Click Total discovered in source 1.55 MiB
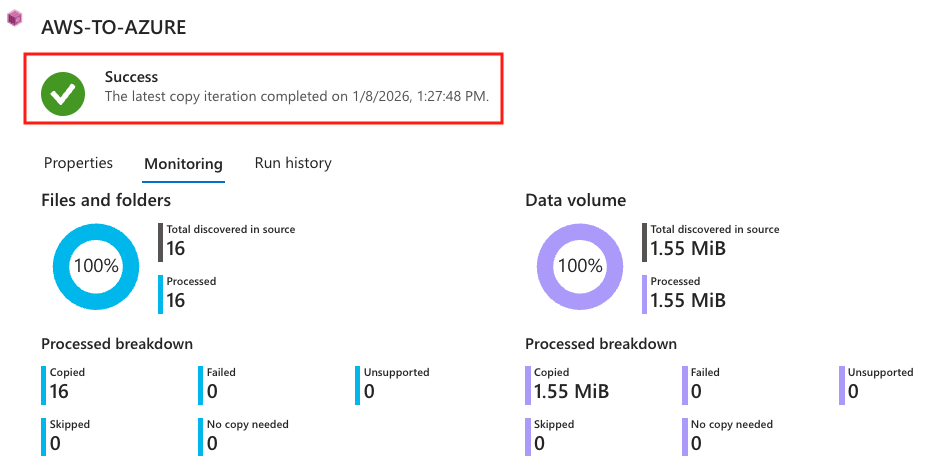This screenshot has width=936, height=473. [687, 248]
